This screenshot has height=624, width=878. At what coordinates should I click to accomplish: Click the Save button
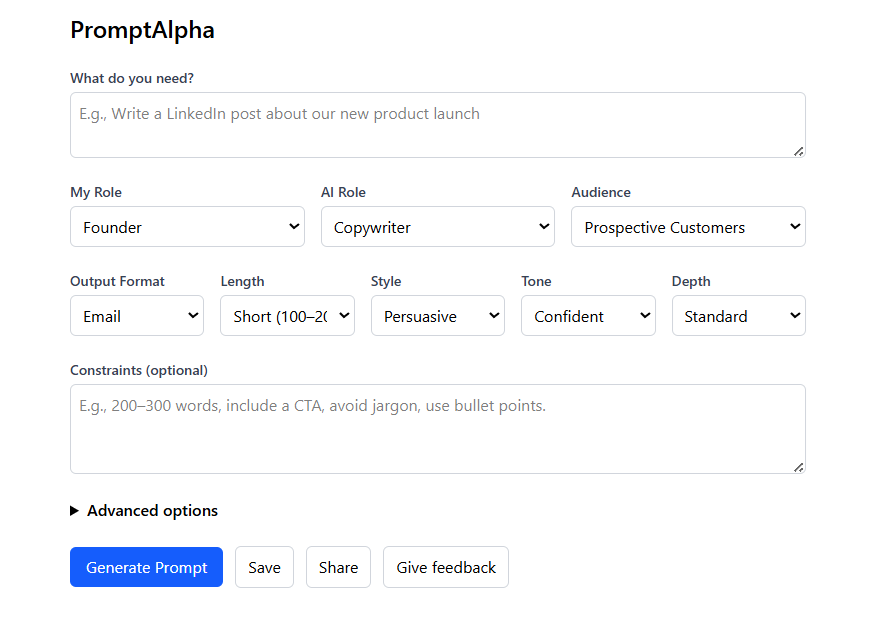click(x=264, y=567)
